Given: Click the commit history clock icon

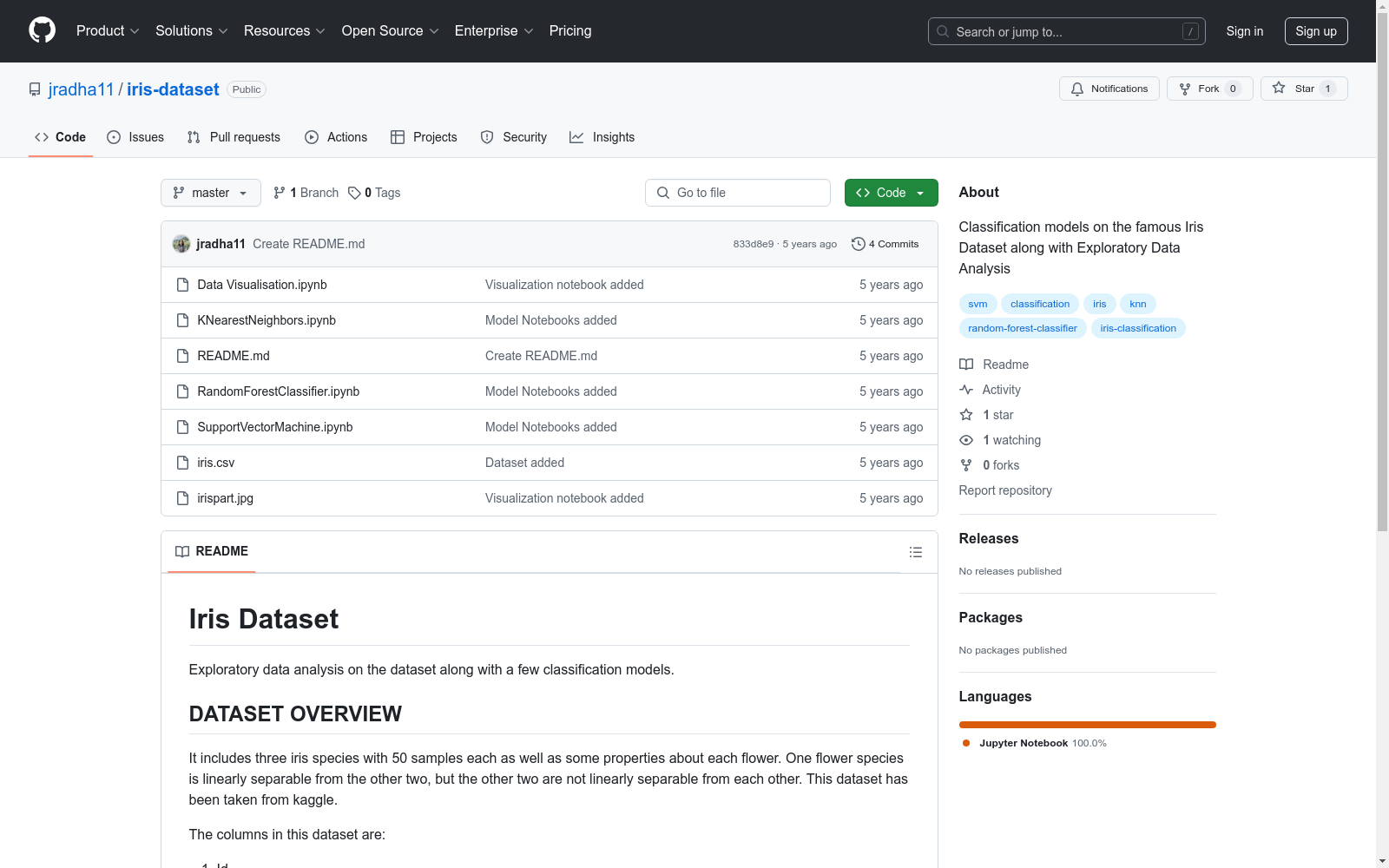Looking at the screenshot, I should (858, 244).
